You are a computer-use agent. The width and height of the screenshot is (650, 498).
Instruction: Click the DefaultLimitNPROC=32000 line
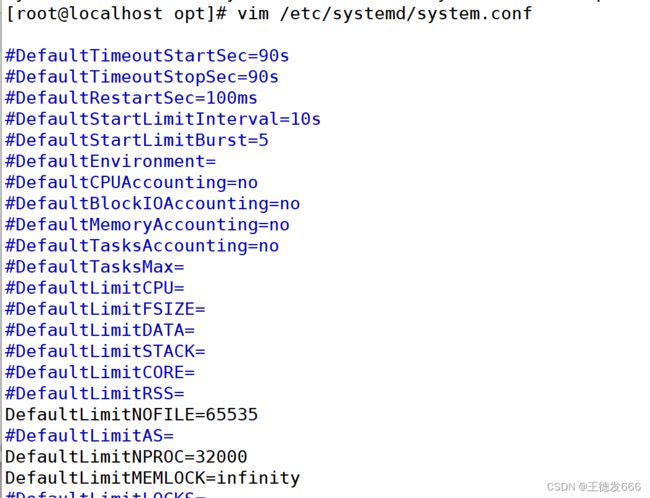[126, 457]
